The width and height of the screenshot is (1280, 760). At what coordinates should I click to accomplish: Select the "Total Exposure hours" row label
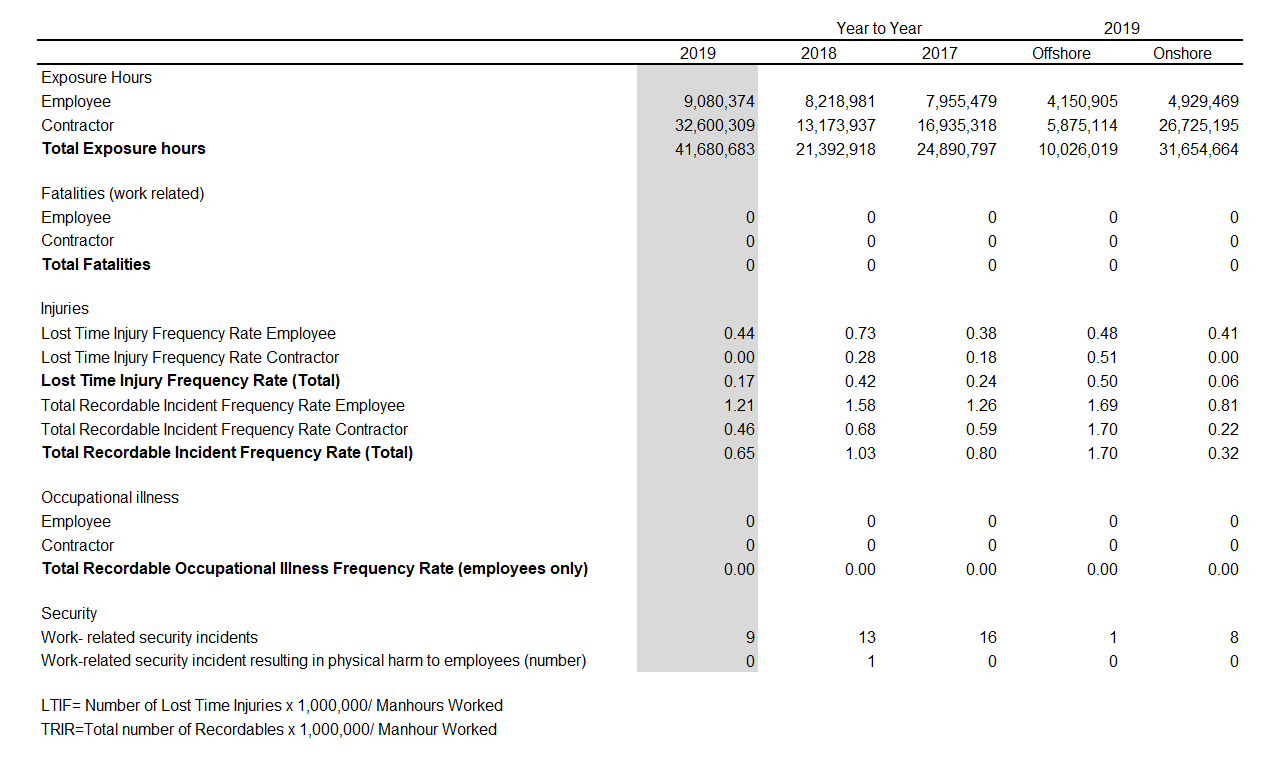pos(123,149)
